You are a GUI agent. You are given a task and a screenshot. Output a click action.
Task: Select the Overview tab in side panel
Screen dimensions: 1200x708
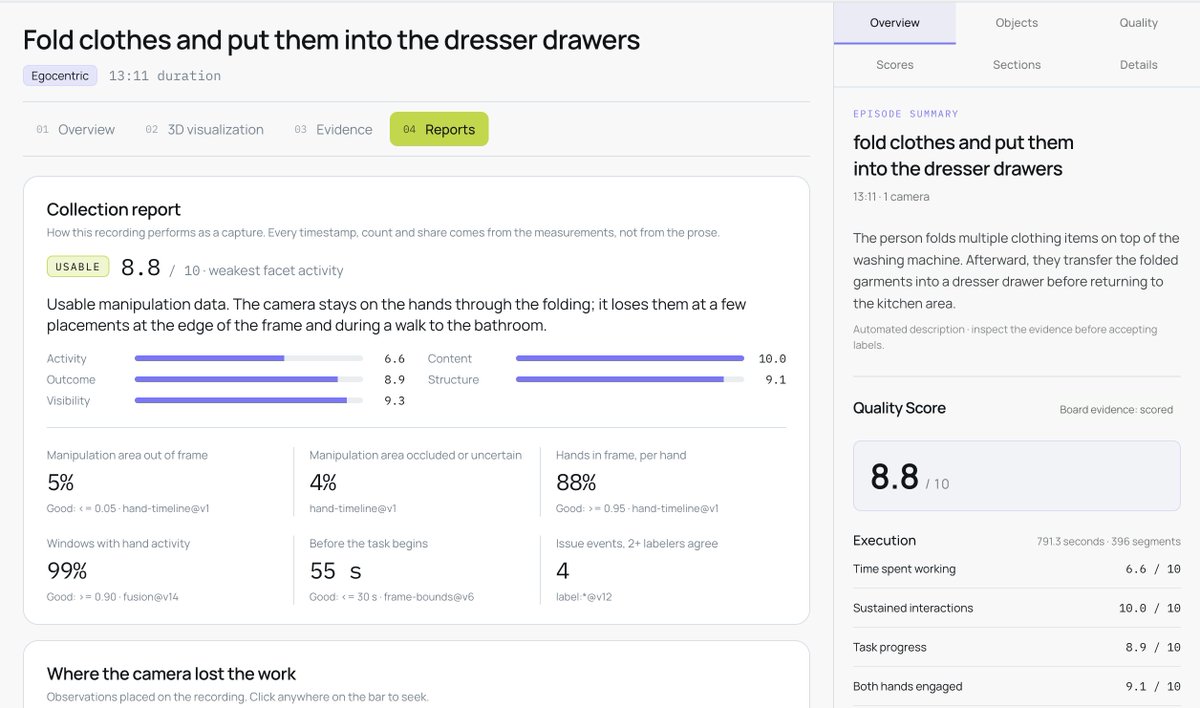(895, 23)
